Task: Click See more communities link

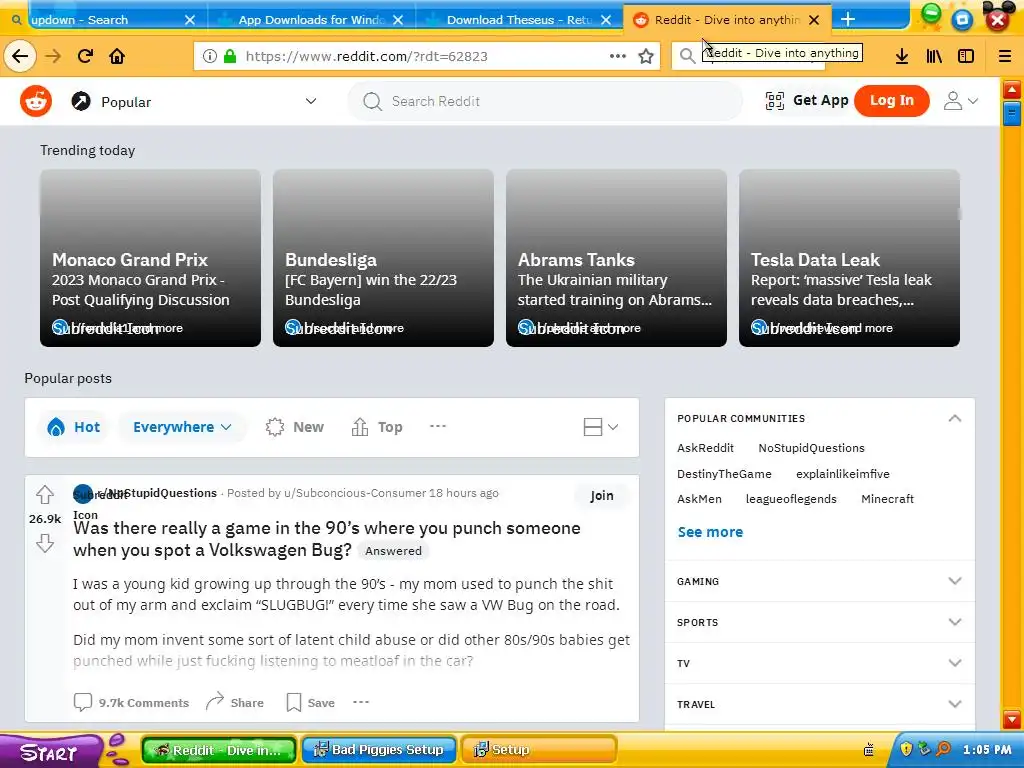Action: click(710, 532)
